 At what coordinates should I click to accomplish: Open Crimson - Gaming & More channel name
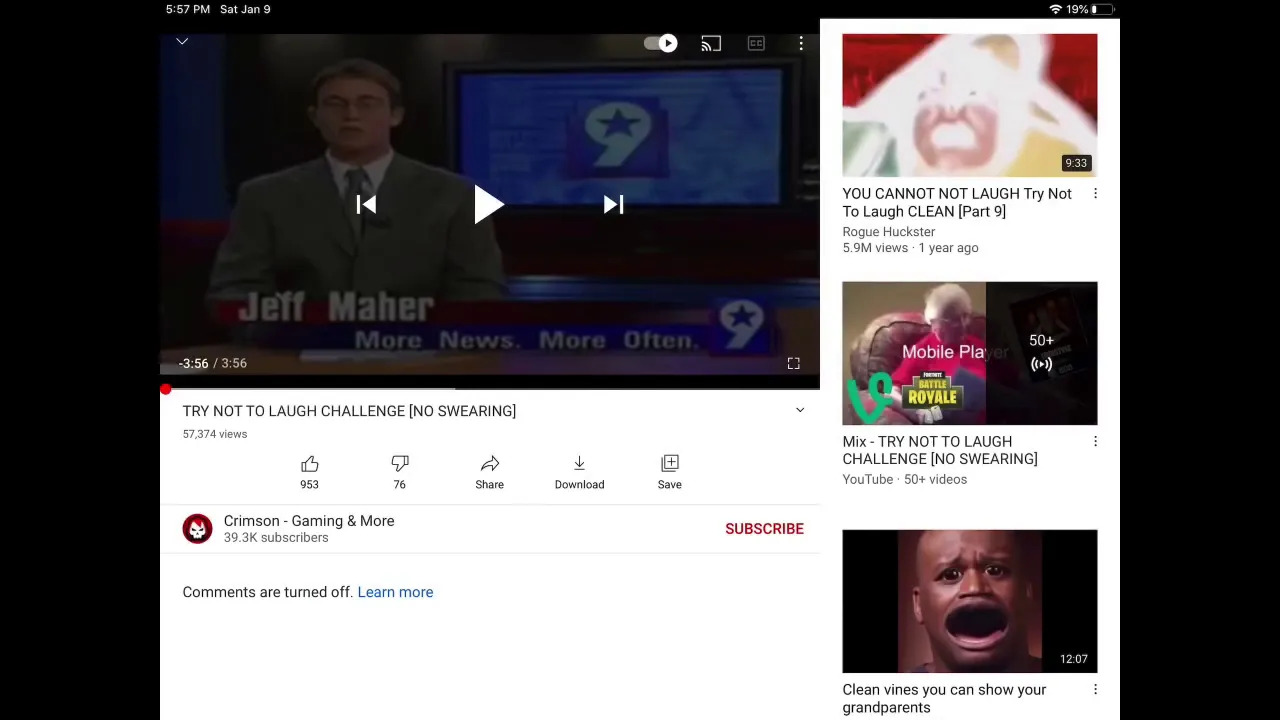pyautogui.click(x=309, y=521)
